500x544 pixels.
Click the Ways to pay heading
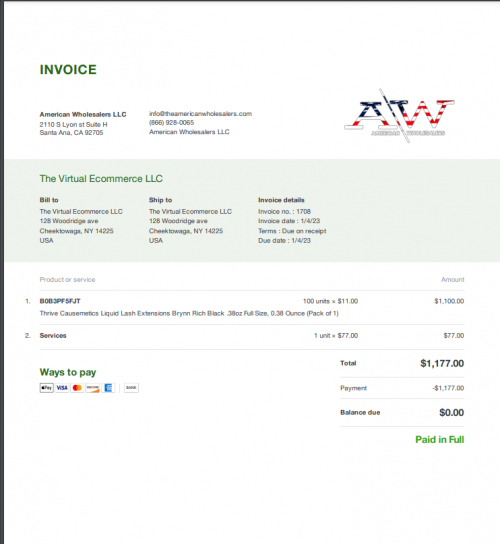click(68, 372)
